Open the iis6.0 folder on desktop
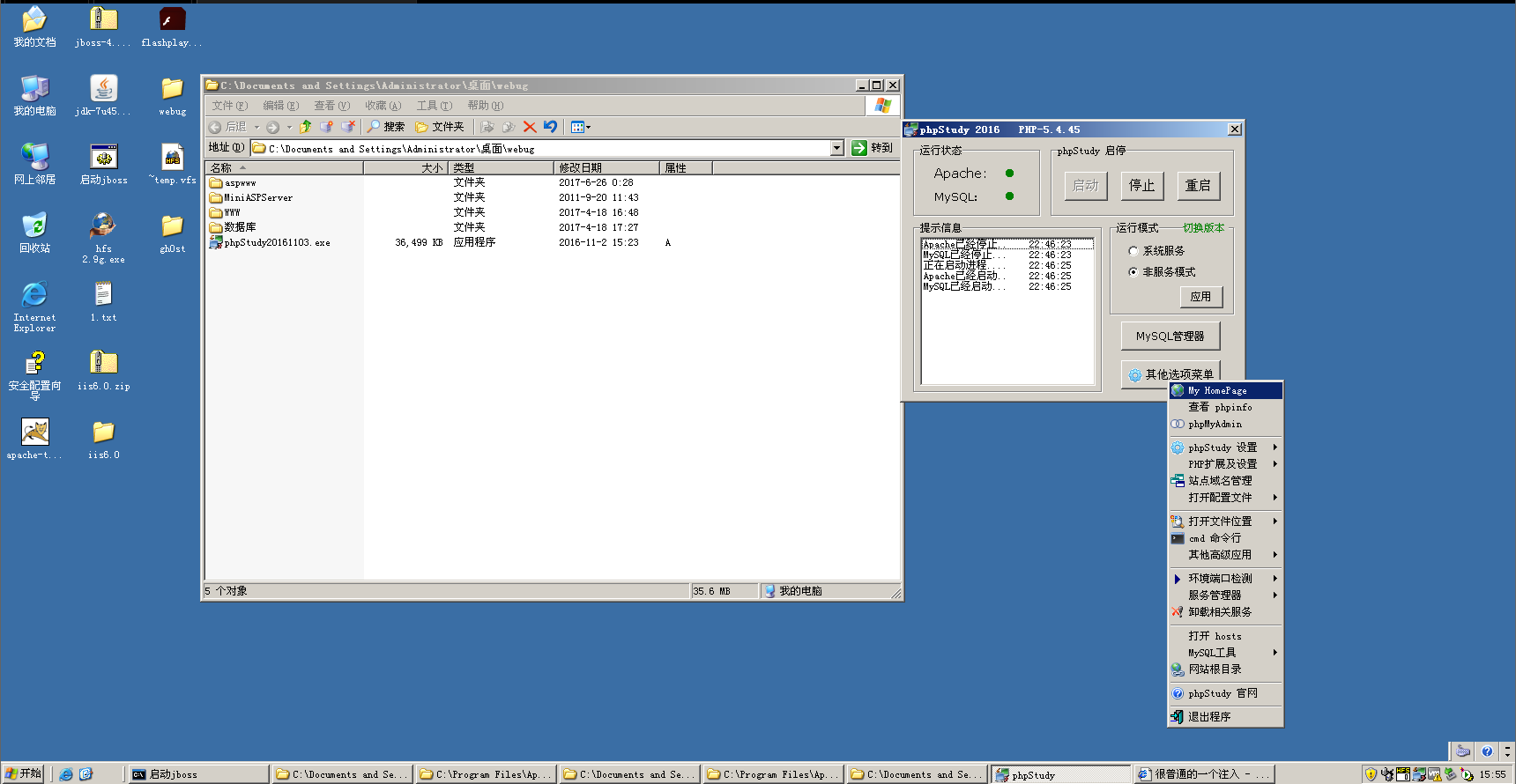Screen dimensions: 1516x784 click(103, 440)
